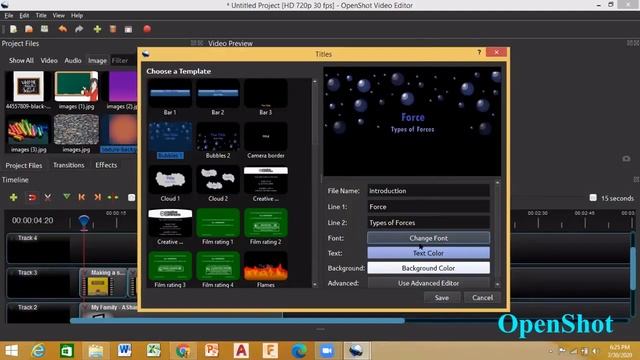Open the View menu
The image size is (640, 360).
point(58,16)
